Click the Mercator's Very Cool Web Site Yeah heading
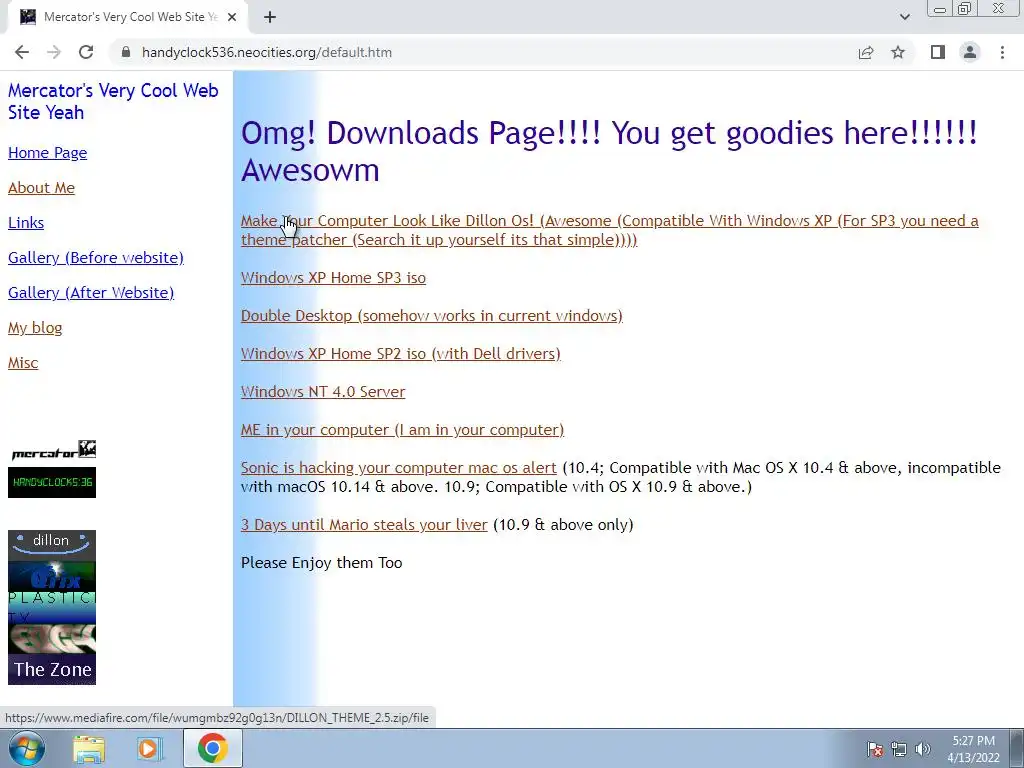Viewport: 1024px width, 768px height. coord(113,101)
